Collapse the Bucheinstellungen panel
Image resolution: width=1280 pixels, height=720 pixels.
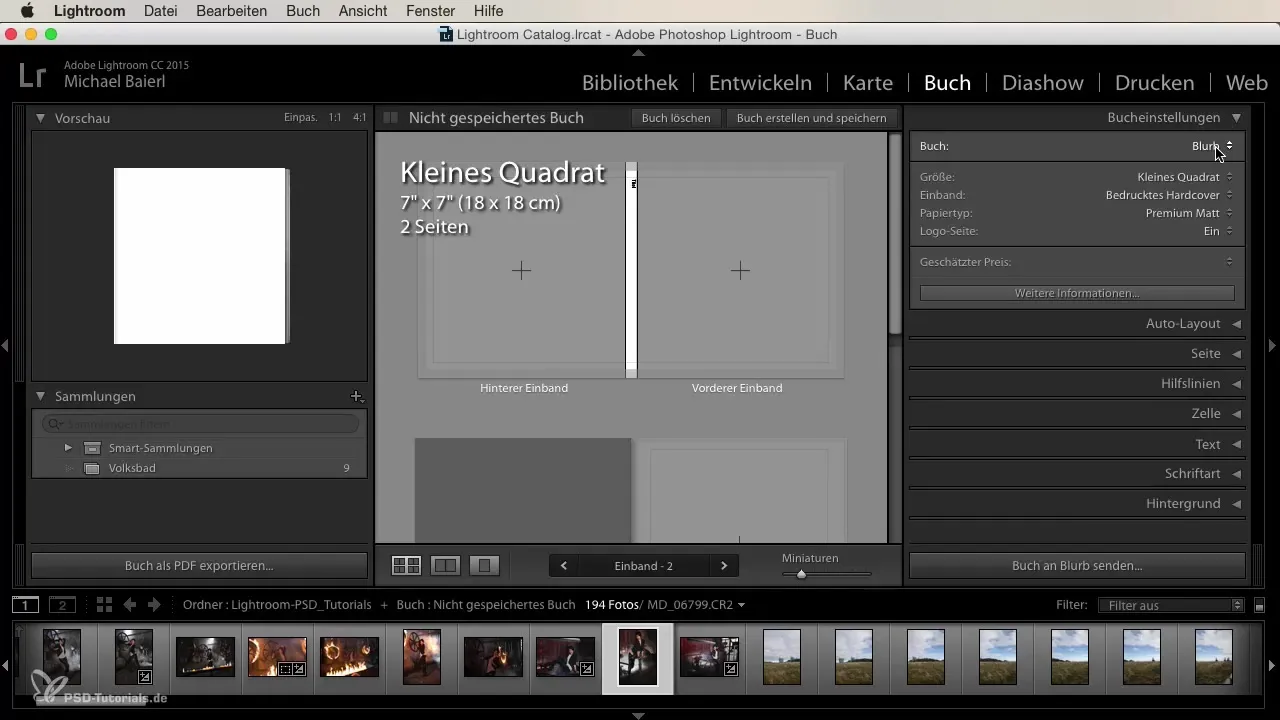1237,118
